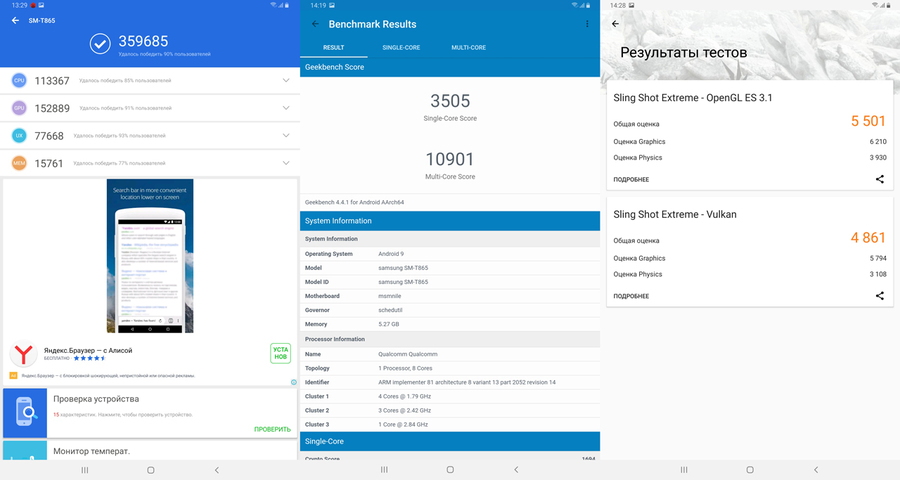
Task: Share the Sling Shot Extreme OpenGL result
Action: coord(879,179)
